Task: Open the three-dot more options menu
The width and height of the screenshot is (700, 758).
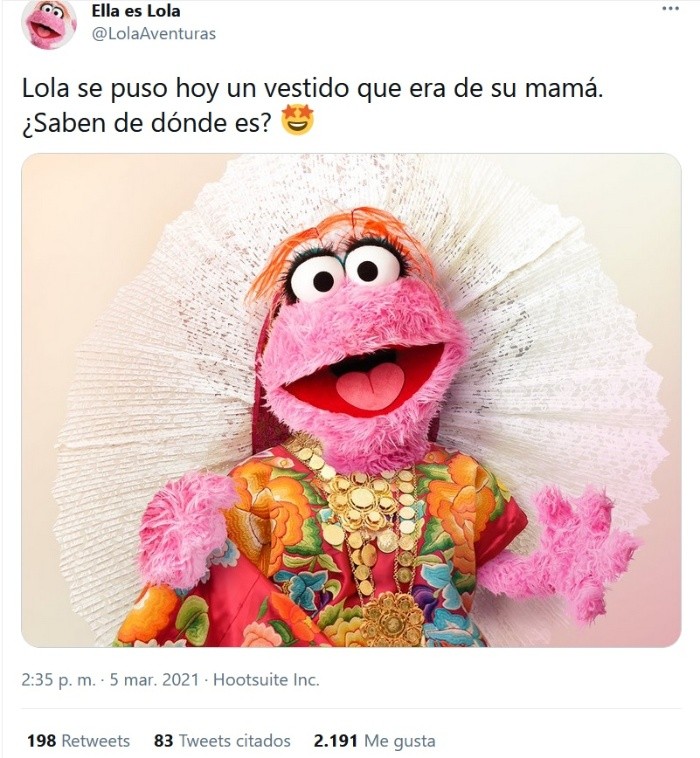Action: (670, 9)
